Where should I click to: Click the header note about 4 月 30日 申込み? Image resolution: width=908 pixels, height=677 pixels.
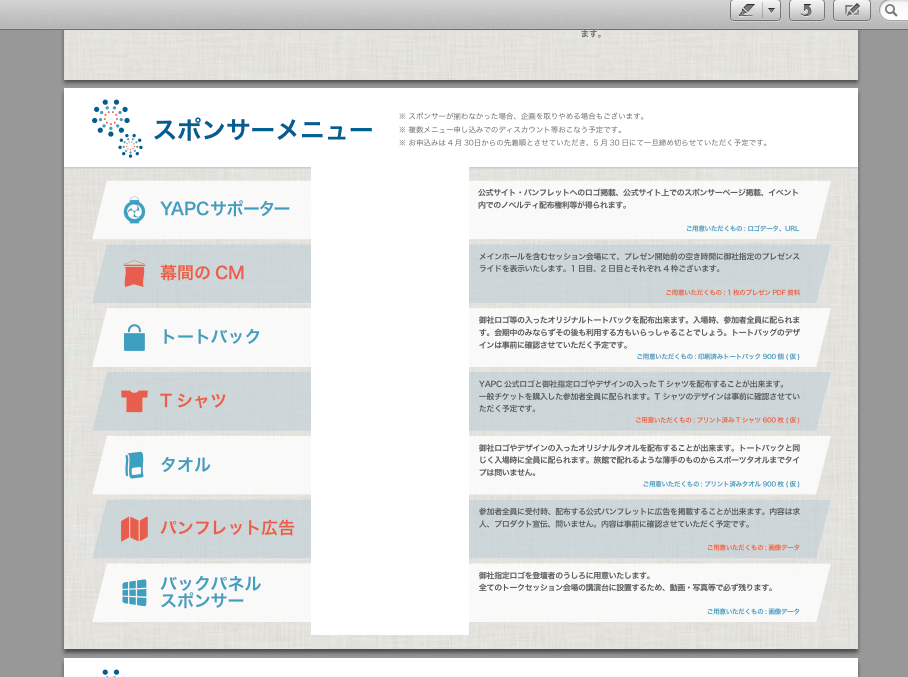[x=583, y=142]
